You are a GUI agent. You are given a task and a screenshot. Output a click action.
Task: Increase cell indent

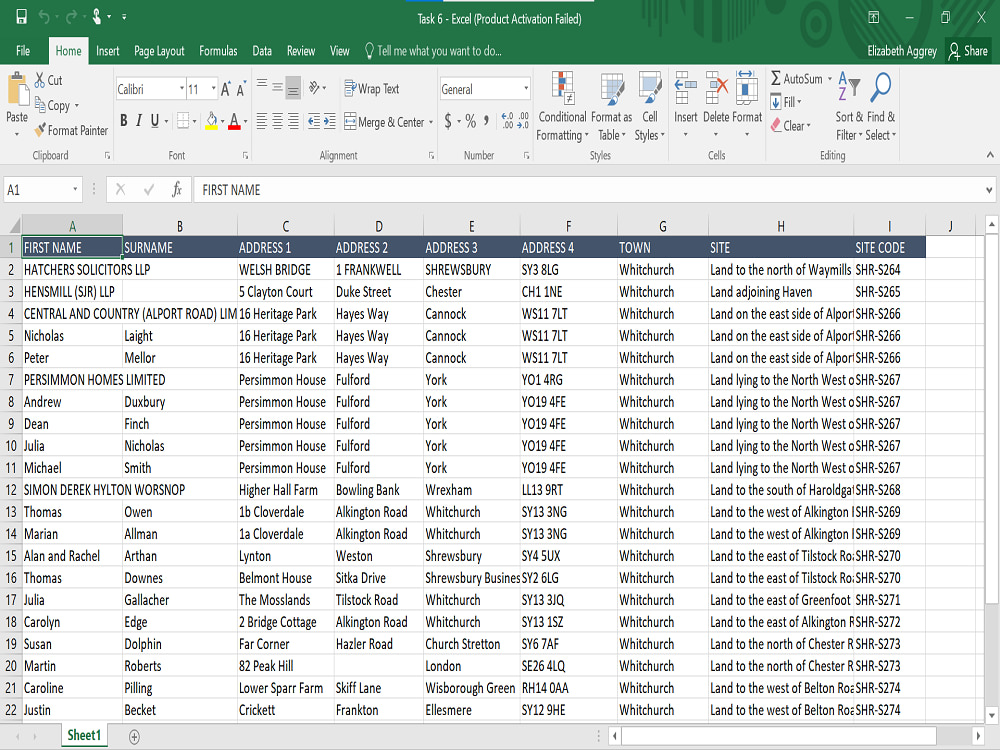point(329,121)
